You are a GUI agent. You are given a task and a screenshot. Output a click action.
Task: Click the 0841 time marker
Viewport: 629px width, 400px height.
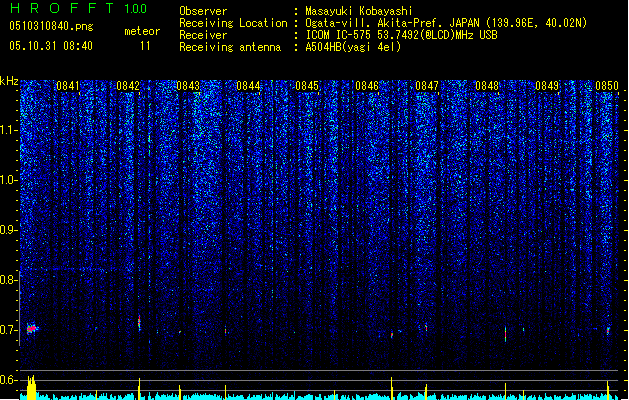pos(68,86)
